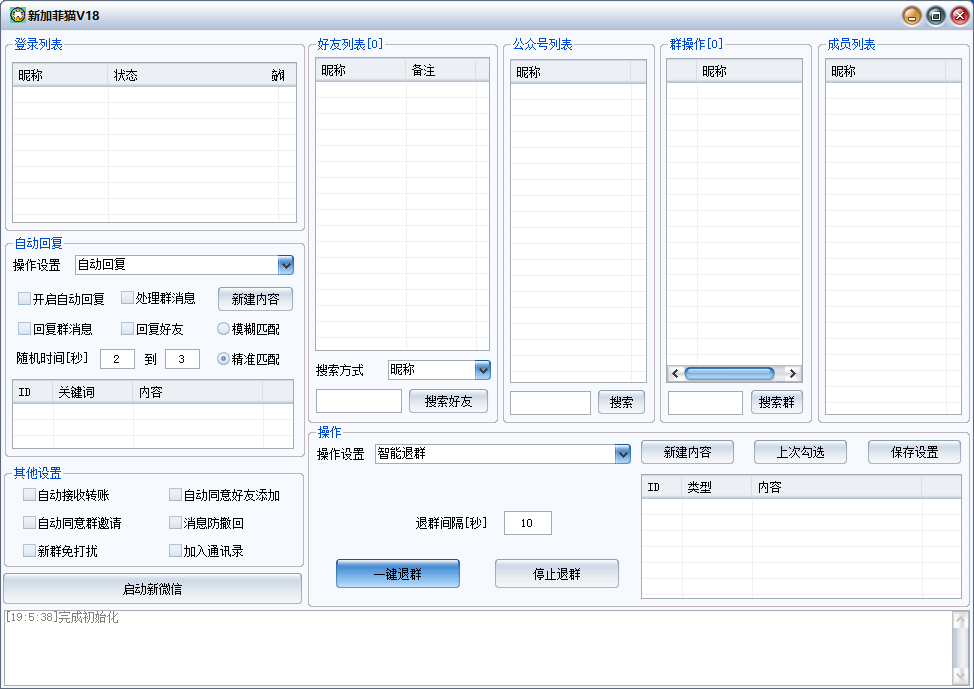Open the 自动回复 operation settings dropdown

(286, 265)
